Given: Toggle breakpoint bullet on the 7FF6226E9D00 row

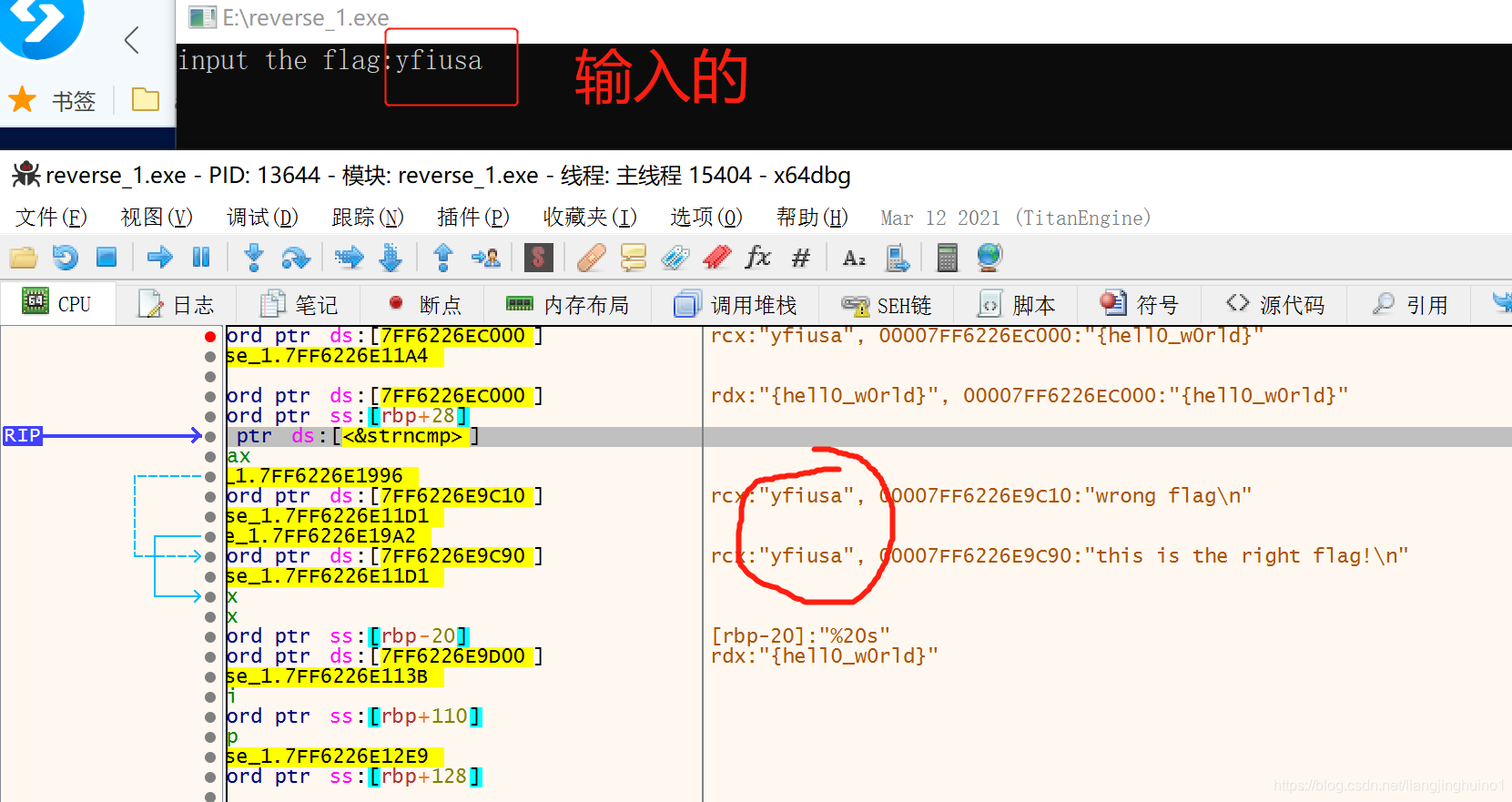Looking at the screenshot, I should (210, 656).
